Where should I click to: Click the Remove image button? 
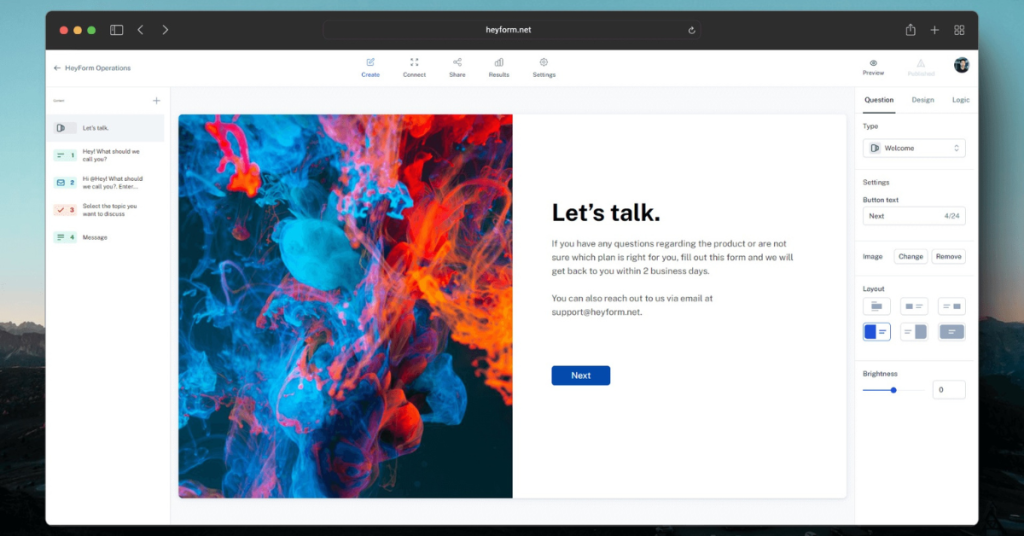948,256
